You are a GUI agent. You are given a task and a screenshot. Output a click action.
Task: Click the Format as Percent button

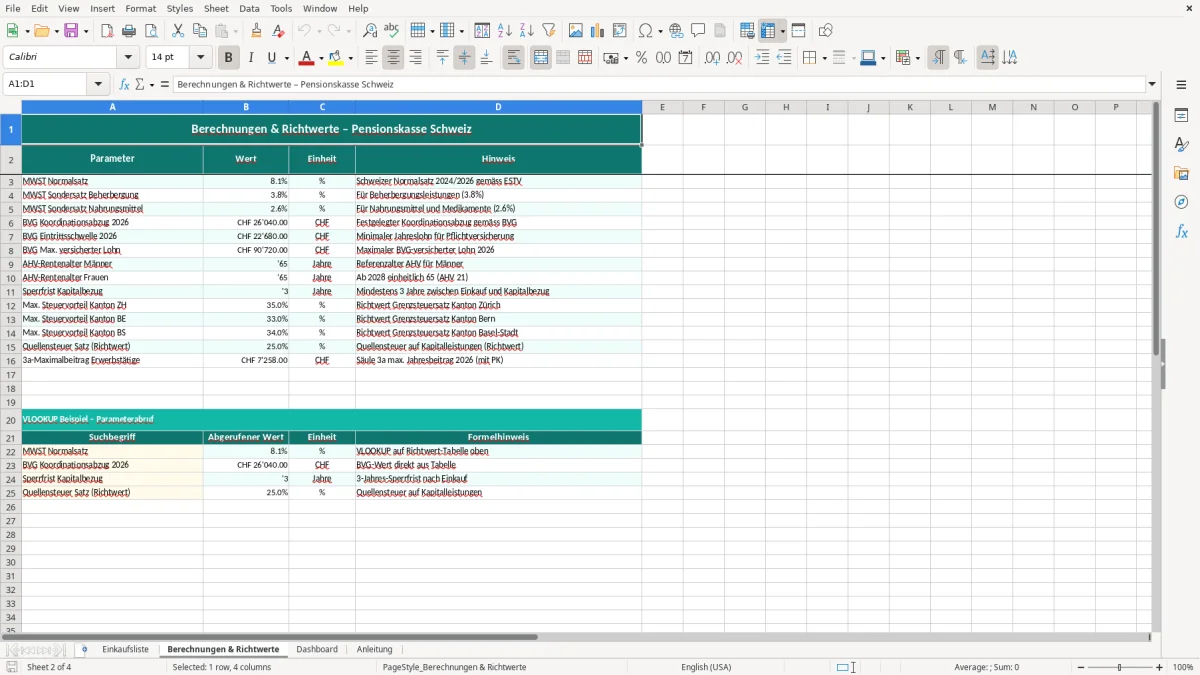click(641, 58)
